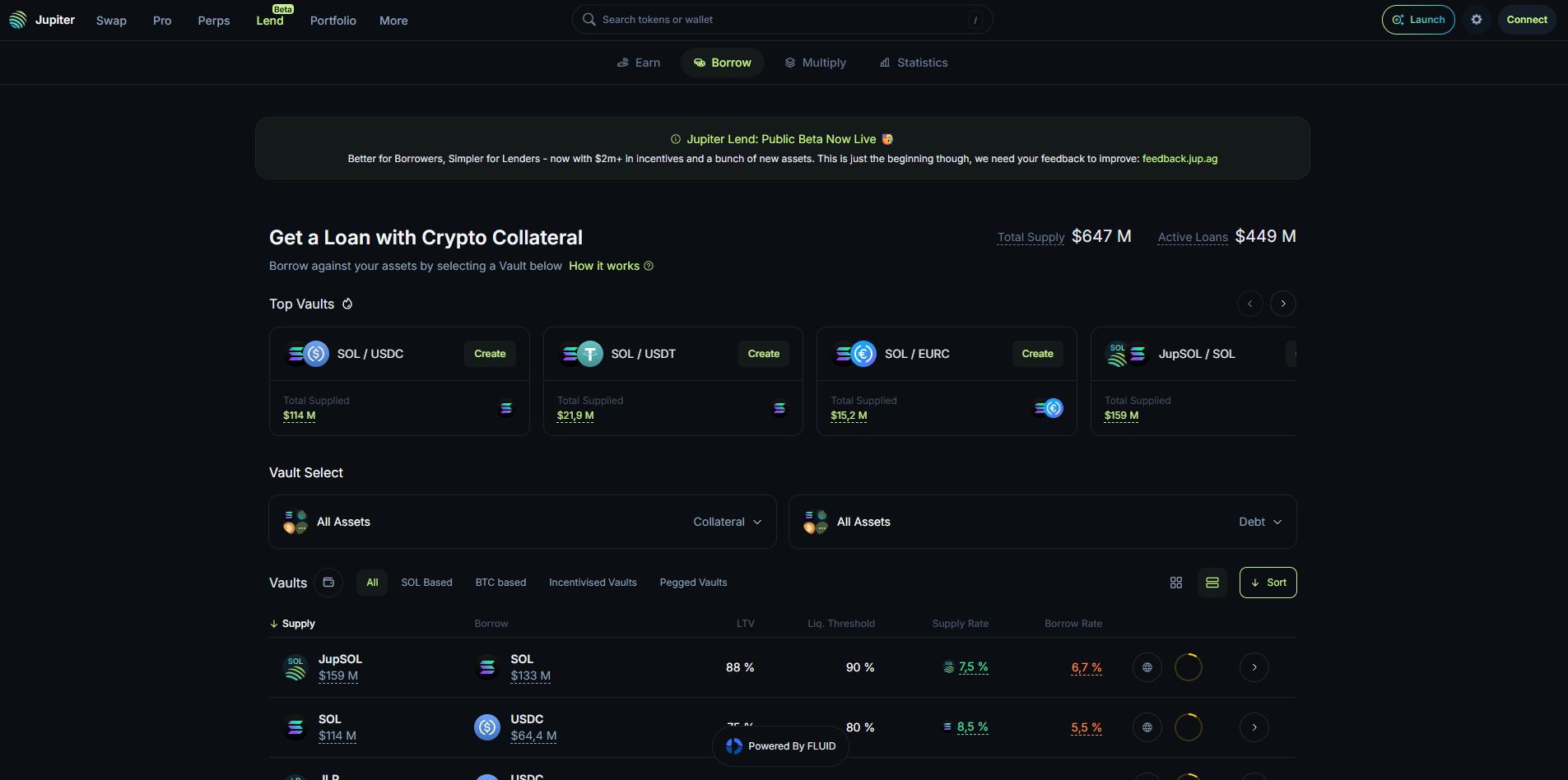Open the feedback.jup.ag link
Viewport: 1568px width, 780px height.
pos(1179,159)
